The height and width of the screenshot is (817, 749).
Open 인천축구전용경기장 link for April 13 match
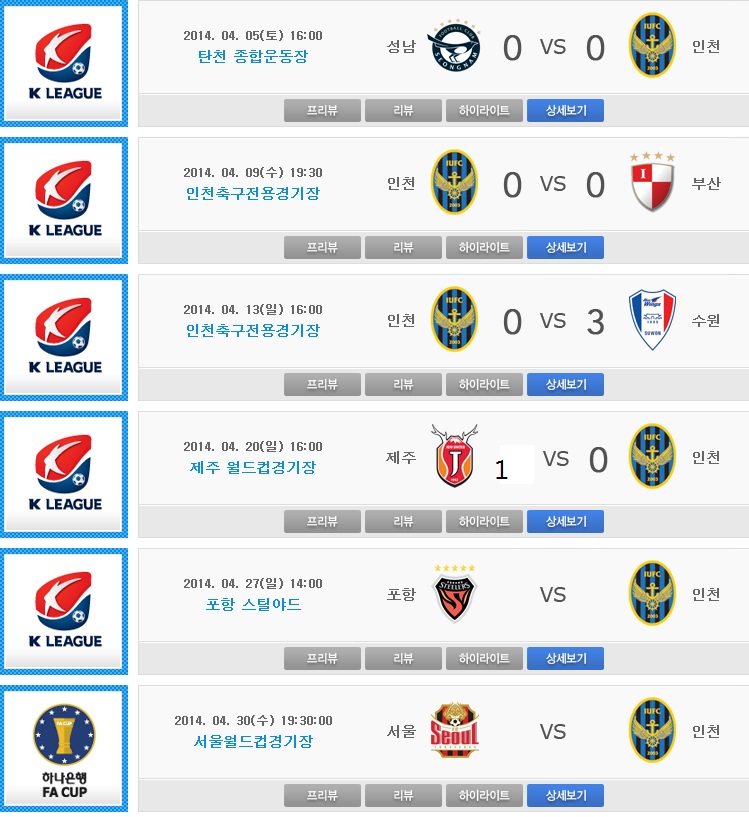point(253,330)
